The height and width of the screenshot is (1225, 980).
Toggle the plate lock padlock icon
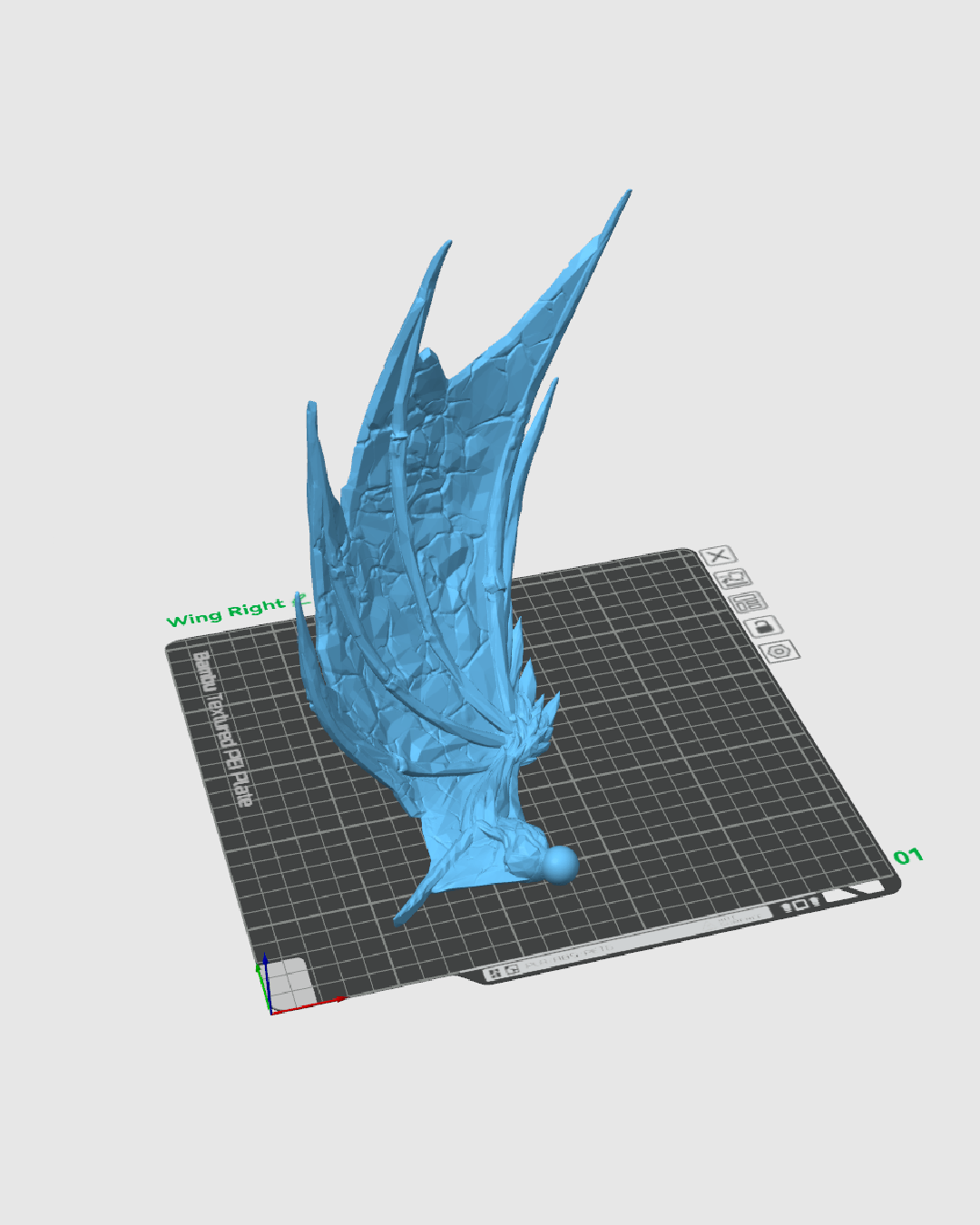[764, 626]
